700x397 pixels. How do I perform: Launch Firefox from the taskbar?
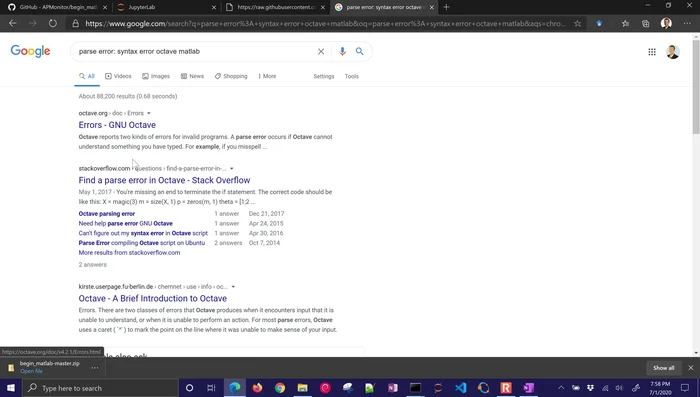pyautogui.click(x=257, y=388)
